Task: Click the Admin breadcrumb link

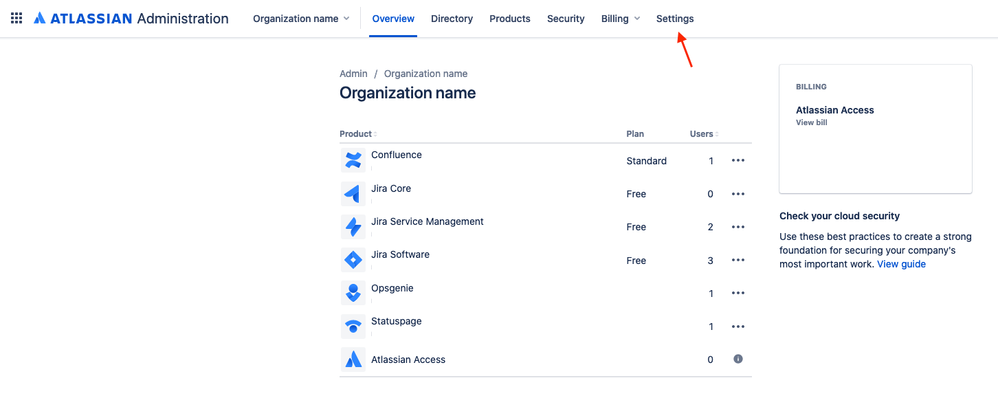Action: (x=353, y=74)
